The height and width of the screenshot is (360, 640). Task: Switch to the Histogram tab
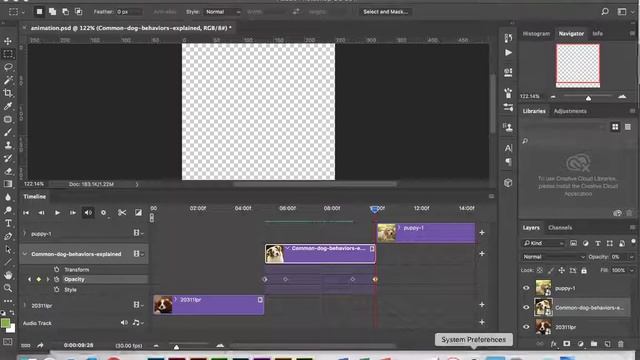(x=536, y=33)
